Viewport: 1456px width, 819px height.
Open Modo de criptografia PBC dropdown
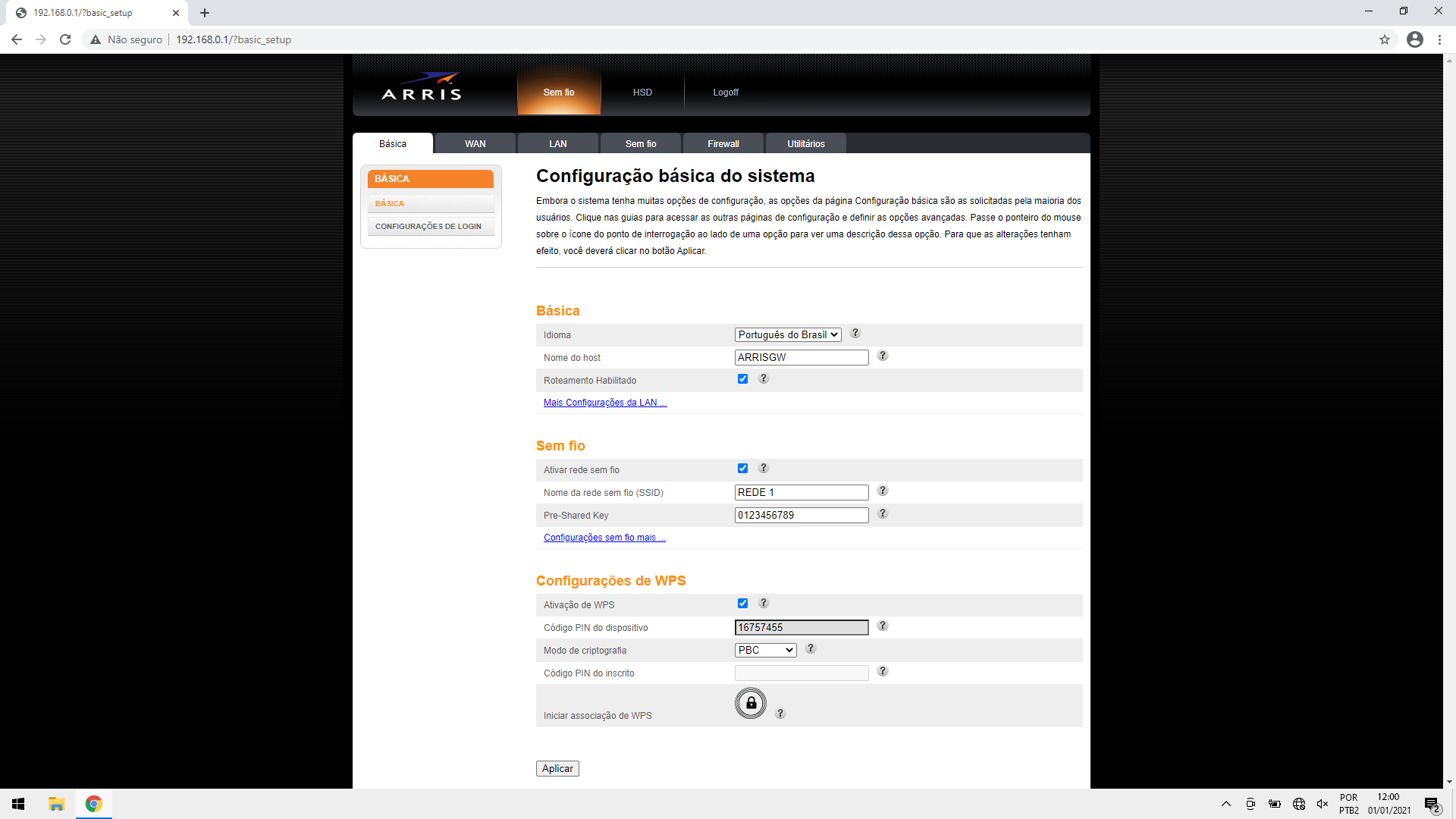(x=766, y=650)
